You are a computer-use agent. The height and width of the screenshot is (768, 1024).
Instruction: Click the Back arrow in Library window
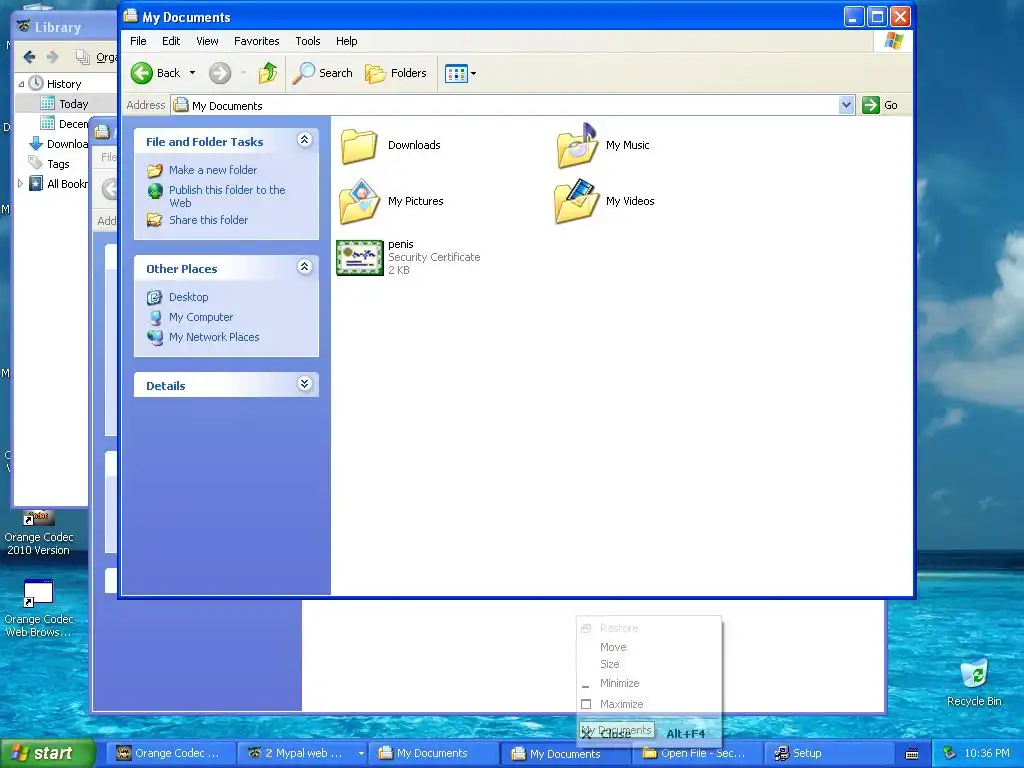tap(29, 57)
